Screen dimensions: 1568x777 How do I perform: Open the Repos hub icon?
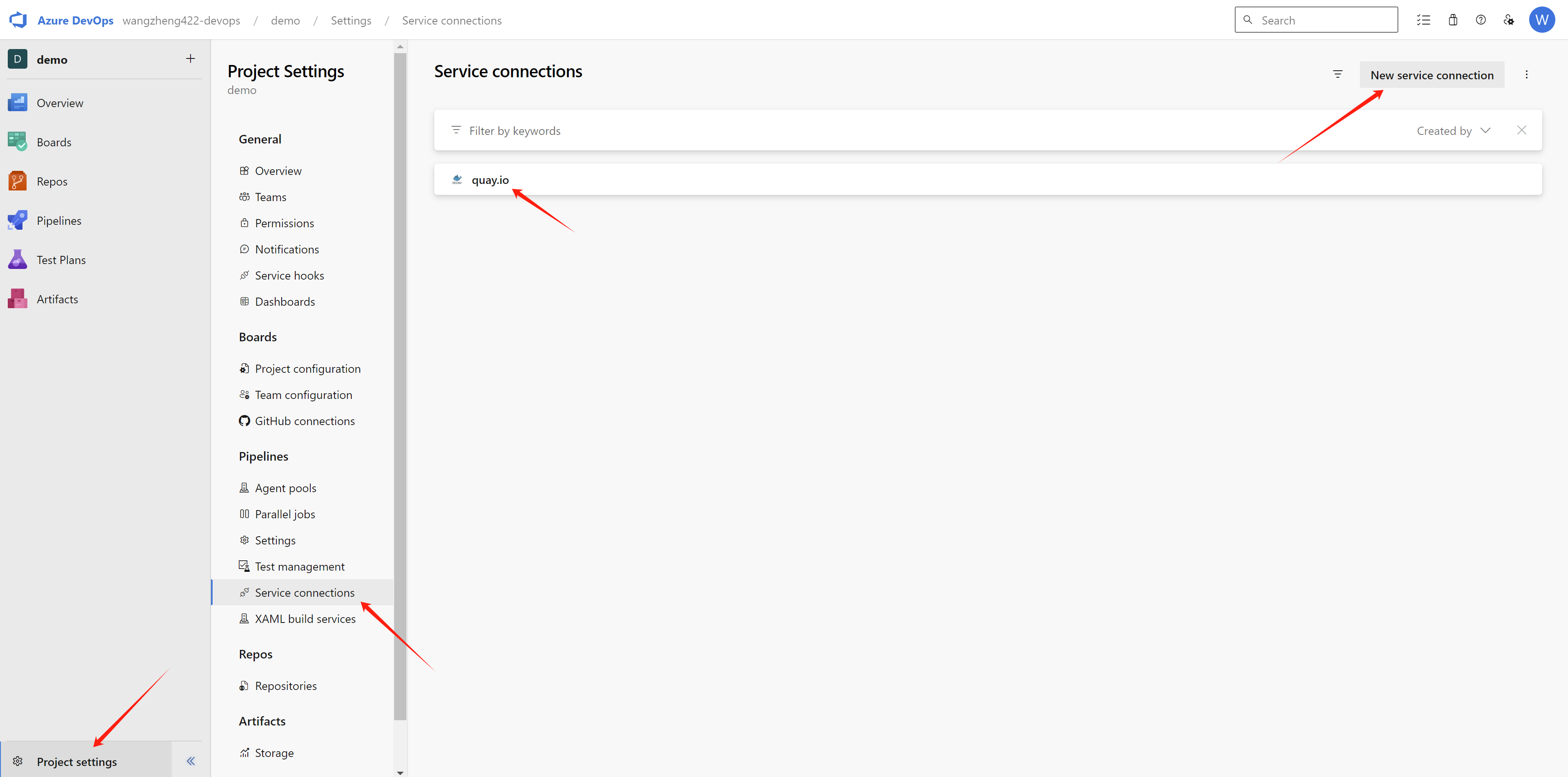(x=17, y=181)
